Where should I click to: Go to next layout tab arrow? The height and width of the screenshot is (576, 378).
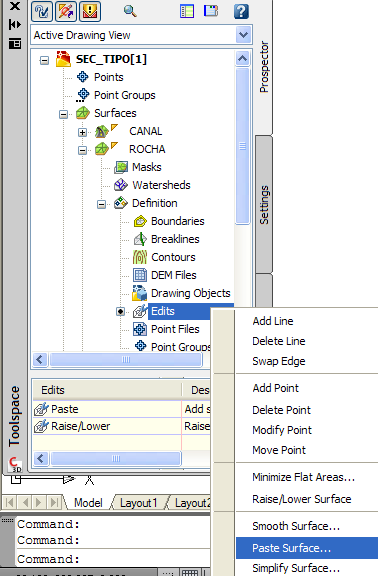(x=39, y=502)
